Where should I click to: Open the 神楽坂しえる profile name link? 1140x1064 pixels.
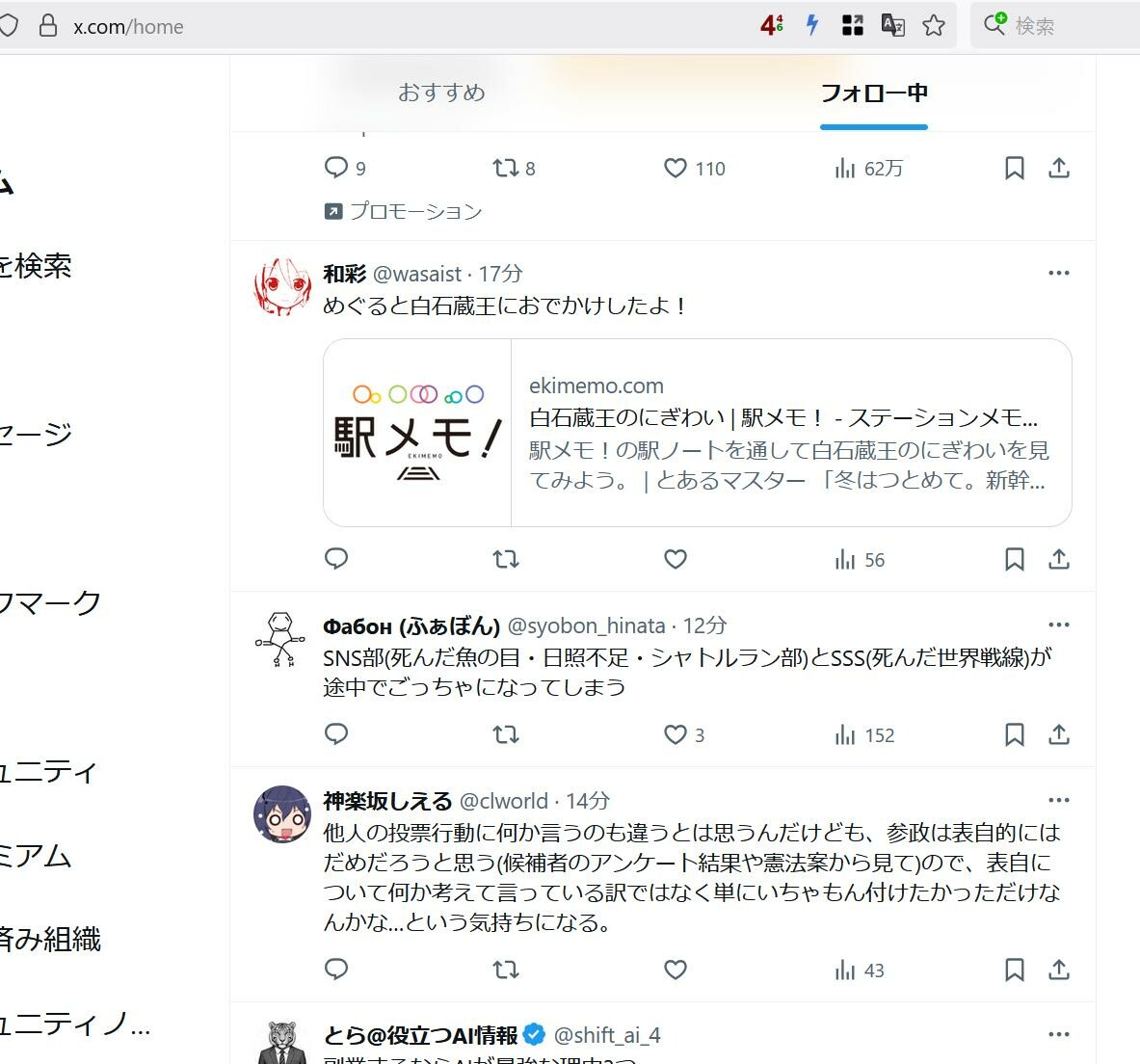coord(387,801)
